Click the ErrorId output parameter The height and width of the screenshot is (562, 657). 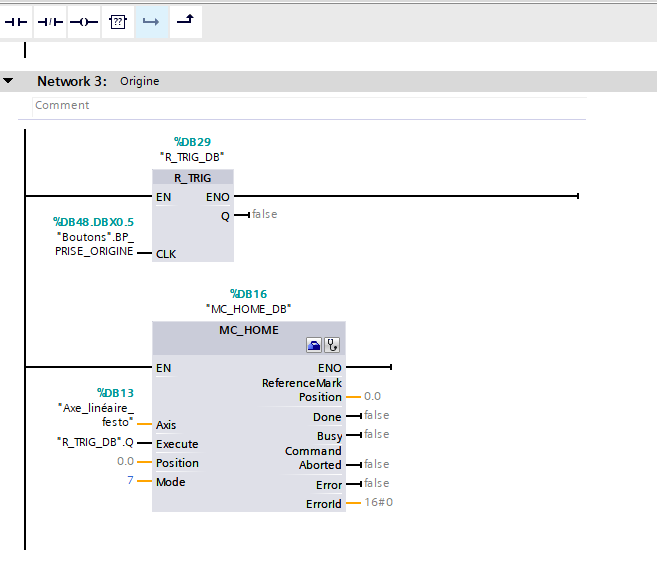[x=323, y=504]
